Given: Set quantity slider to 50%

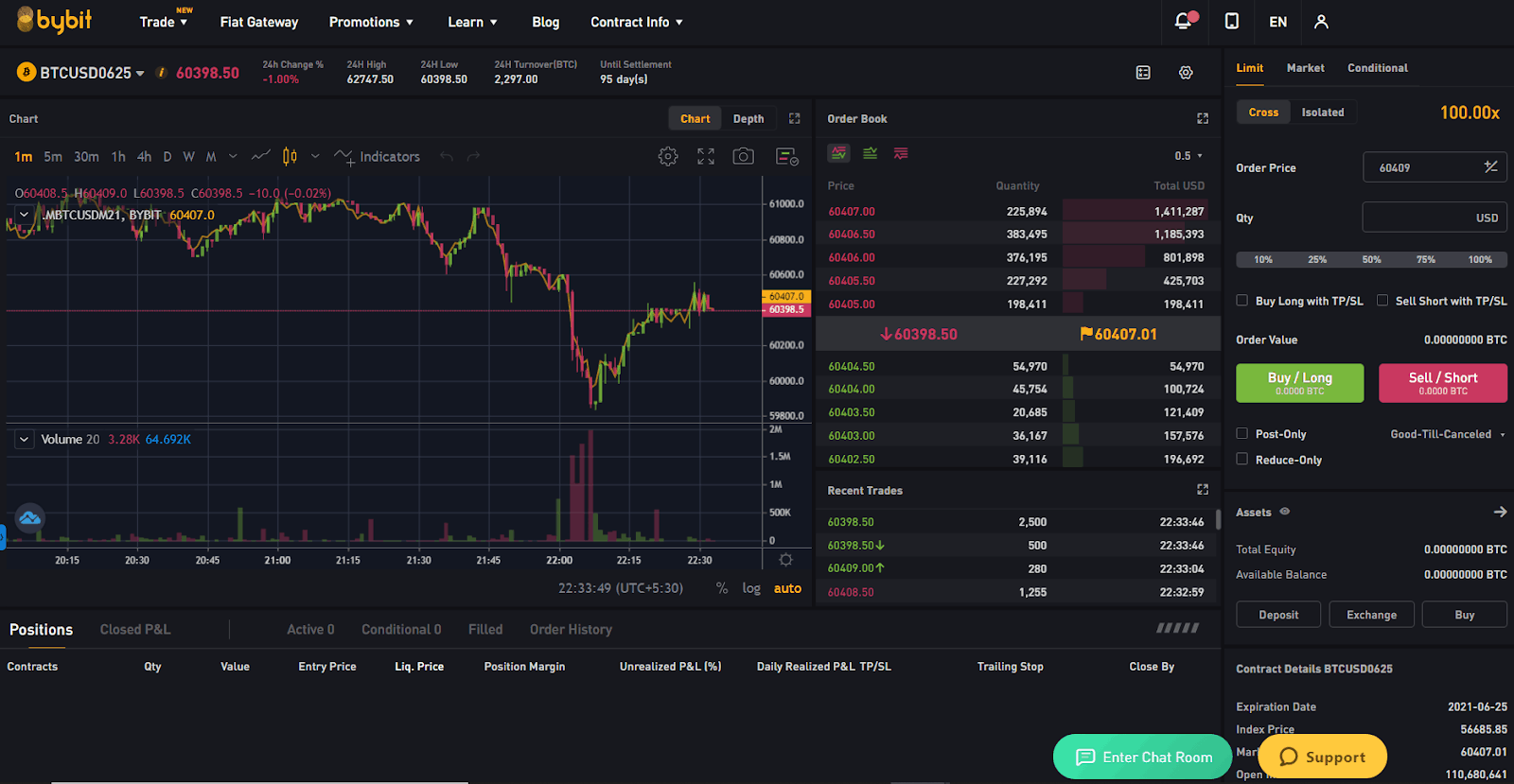Looking at the screenshot, I should click(x=1371, y=259).
